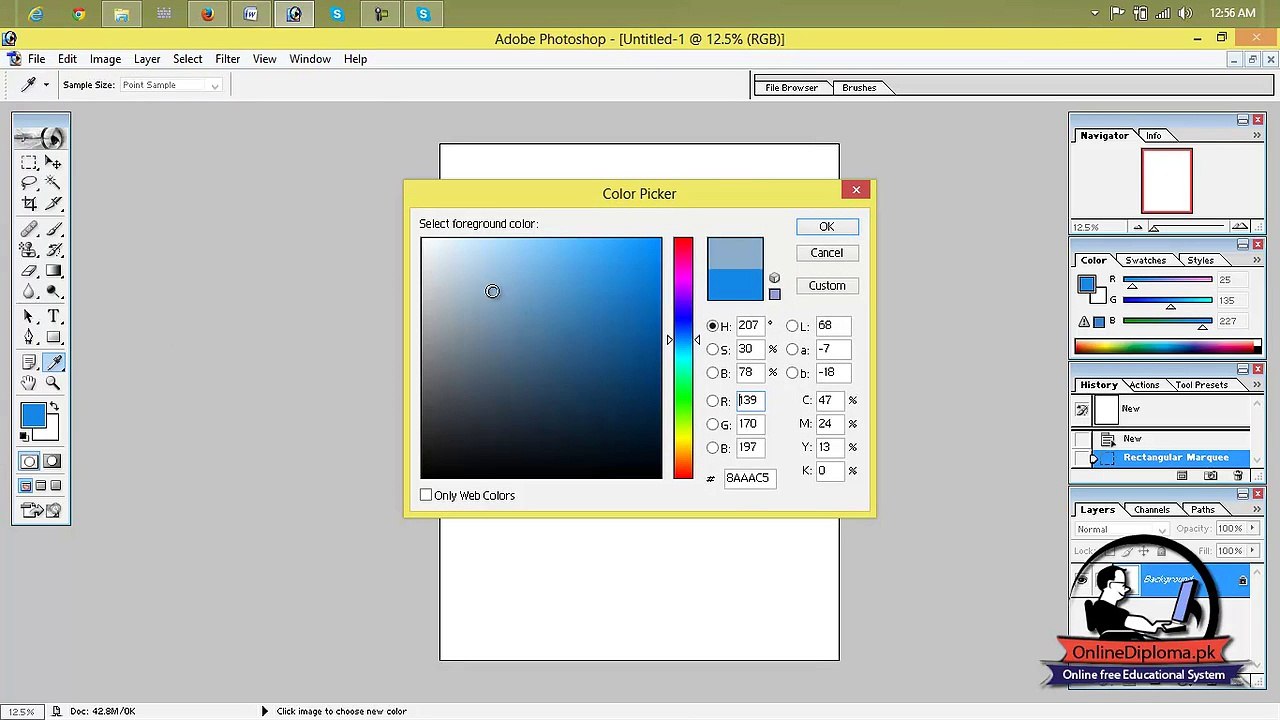
Task: Activate the Healing Brush tool
Action: [29, 229]
